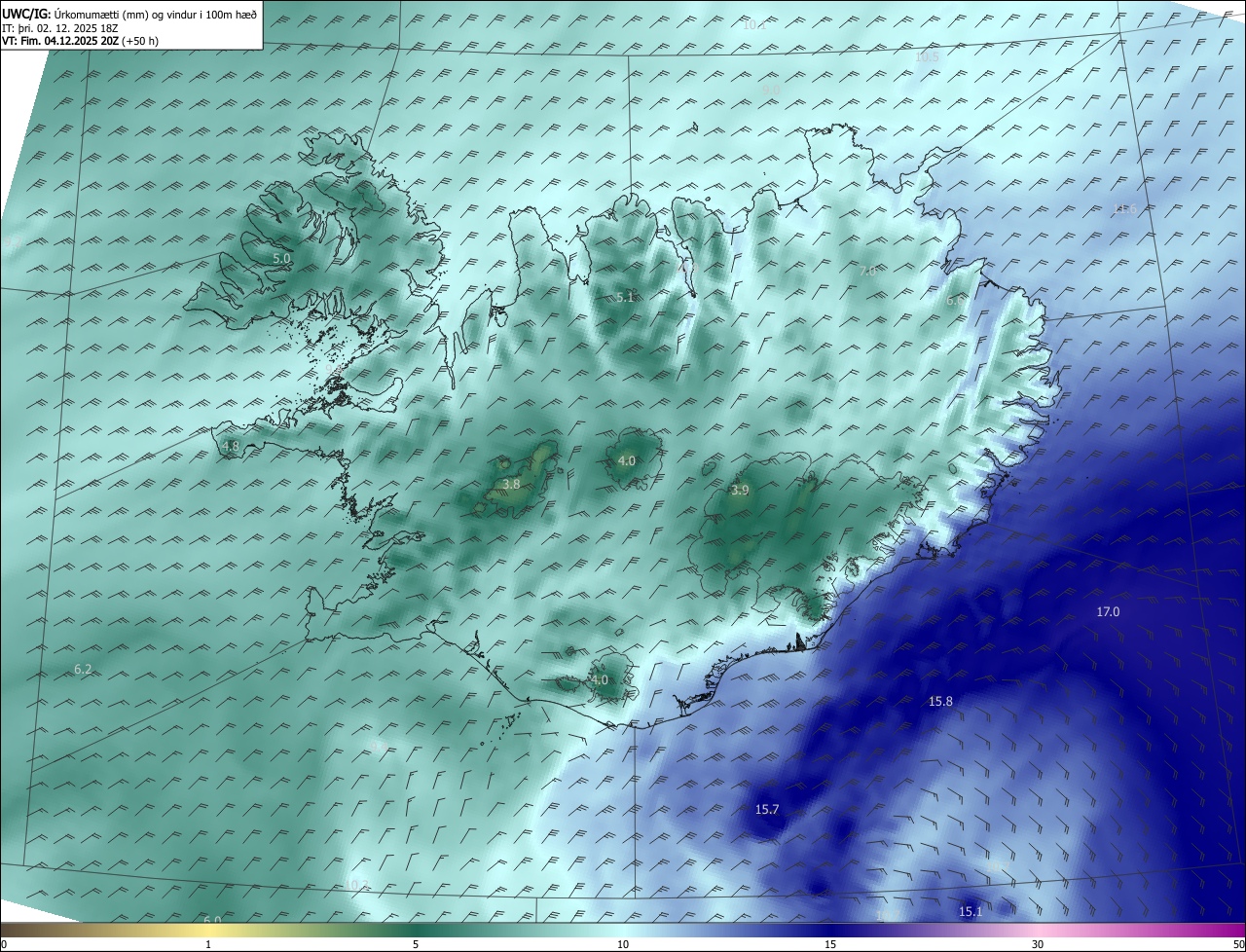1246x952 pixels.
Task: Click the 3.9 value on Vatnajökull glacier
Action: (740, 491)
